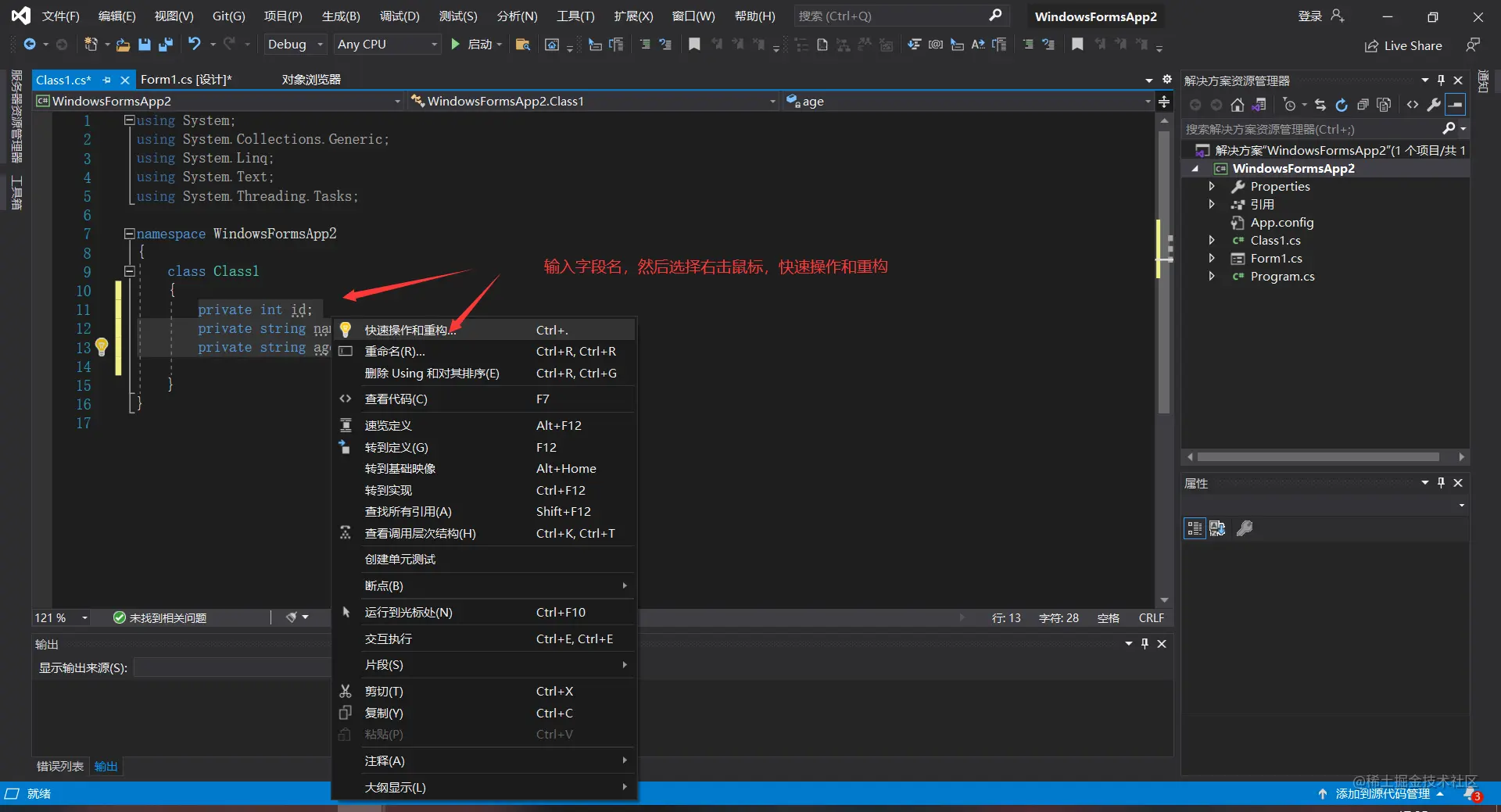Screen dimensions: 1501x812
Task: Click the search box 搜索 (Ctrl+Q)
Action: tap(901, 16)
